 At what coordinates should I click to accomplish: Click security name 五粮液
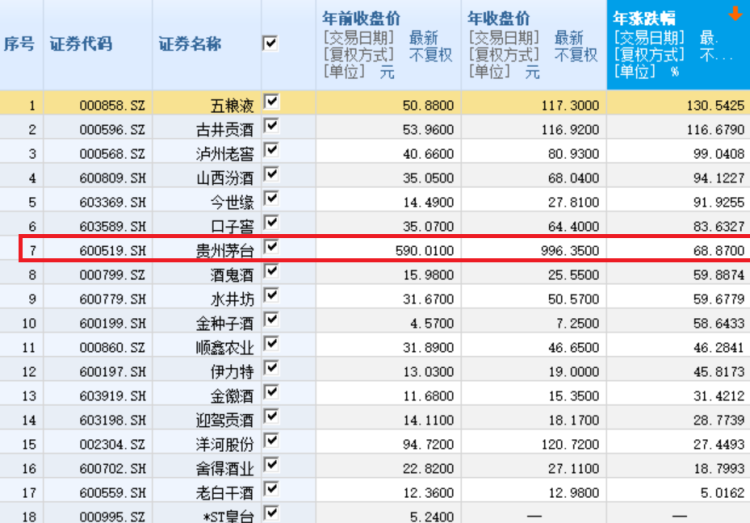232,105
